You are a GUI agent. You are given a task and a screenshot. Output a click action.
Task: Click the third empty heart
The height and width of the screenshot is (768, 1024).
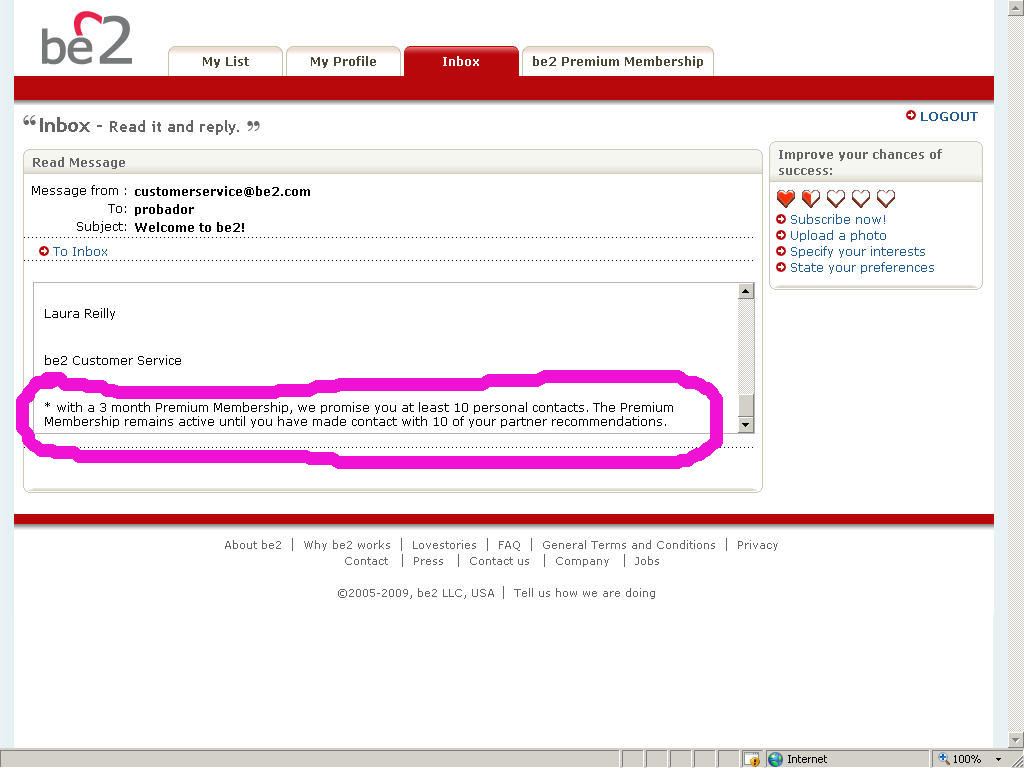[x=835, y=198]
